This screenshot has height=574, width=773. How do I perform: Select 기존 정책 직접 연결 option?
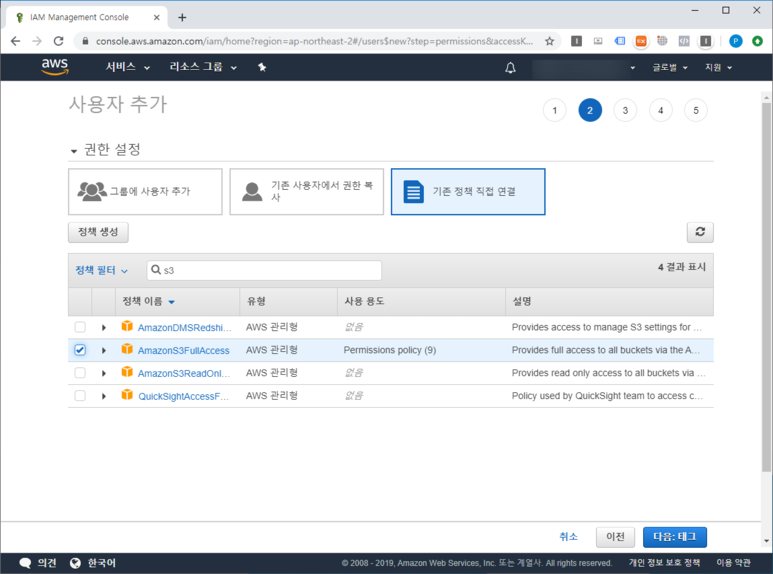(x=468, y=191)
